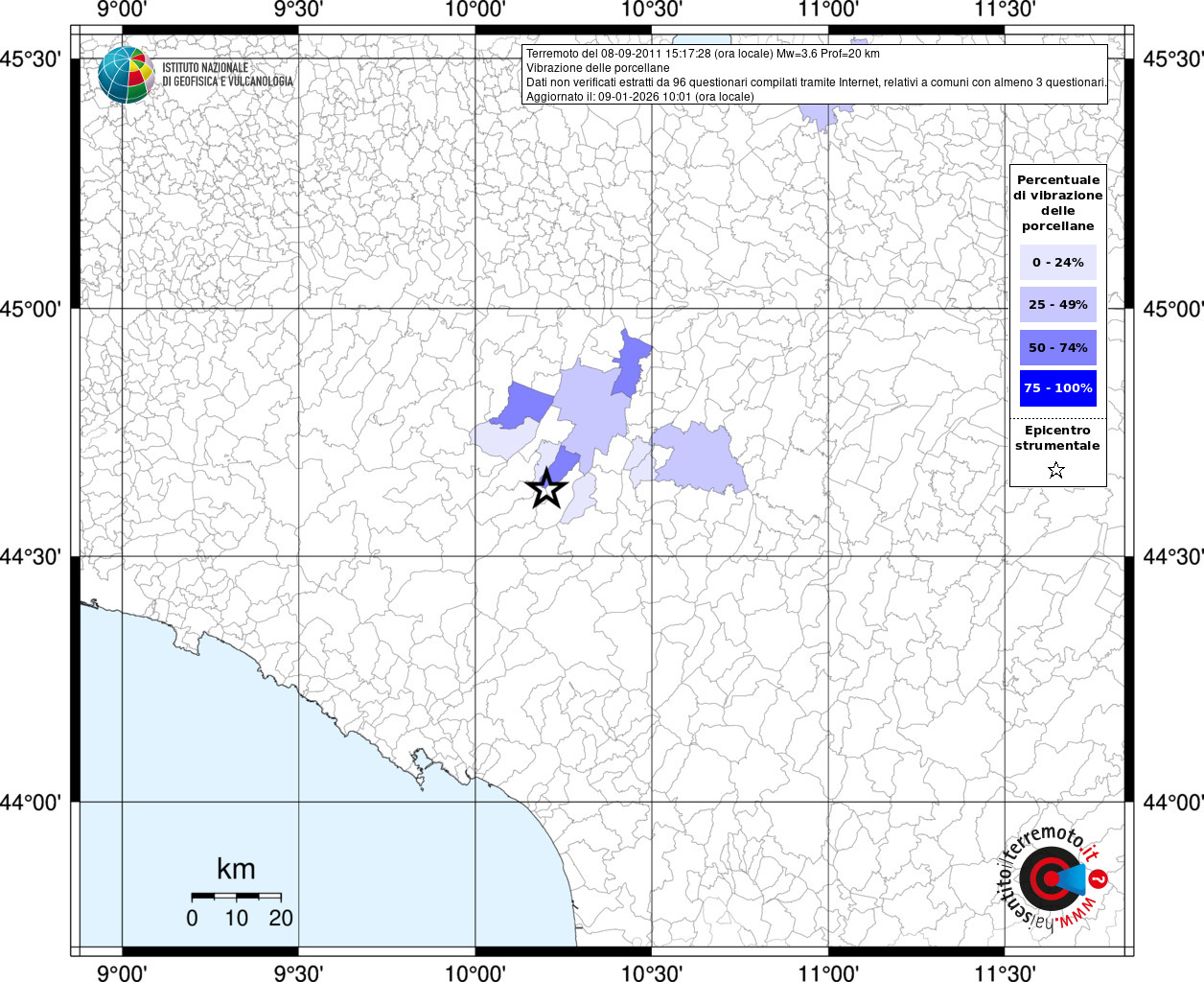Click the 'Dati non verificati' questionnaire line
Image resolution: width=1204 pixels, height=982 pixels.
[817, 82]
